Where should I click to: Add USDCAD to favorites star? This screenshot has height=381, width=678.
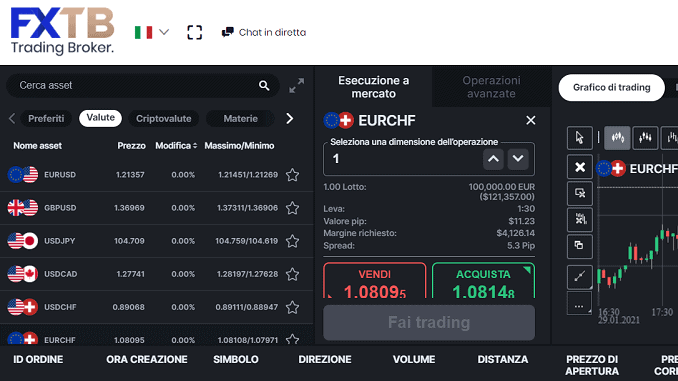point(293,274)
